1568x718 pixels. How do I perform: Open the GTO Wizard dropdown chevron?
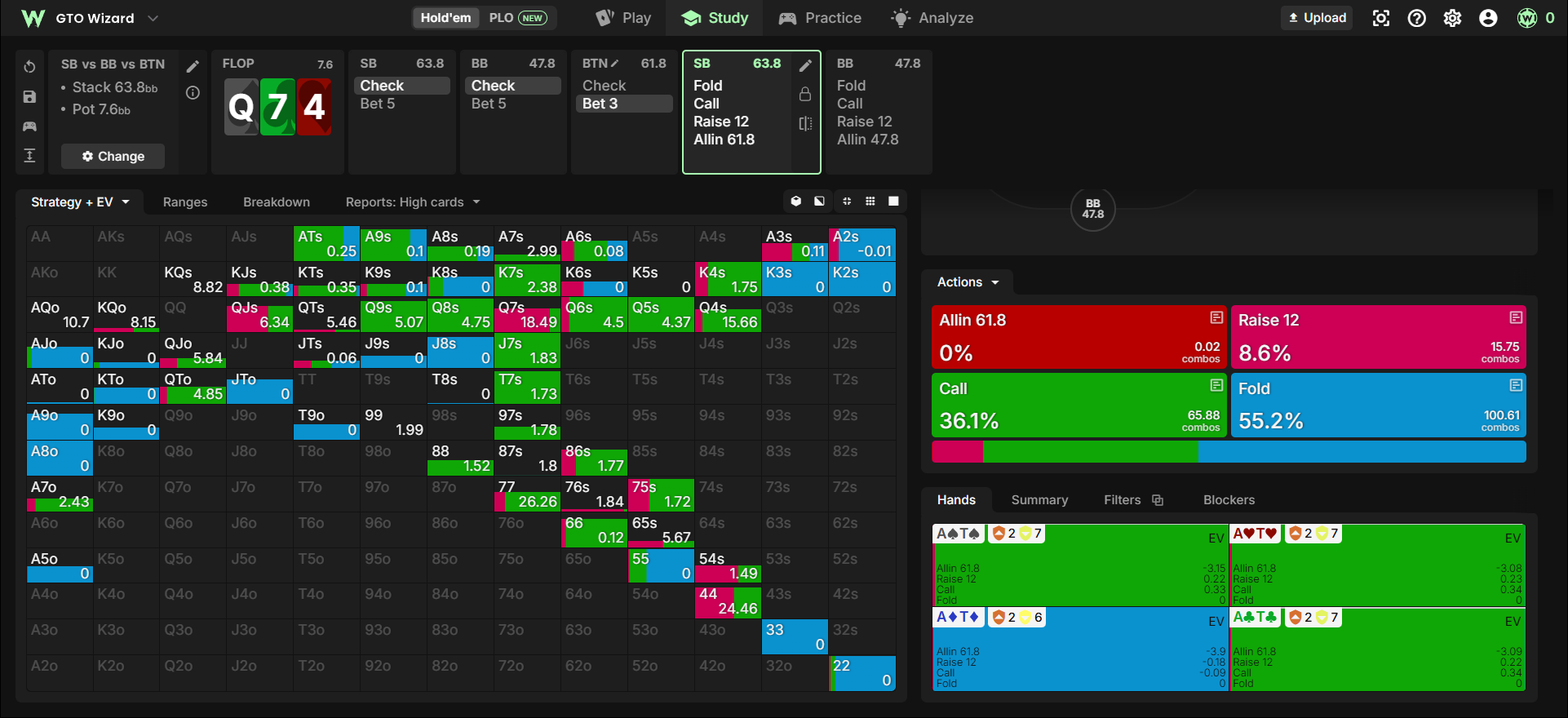[153, 18]
